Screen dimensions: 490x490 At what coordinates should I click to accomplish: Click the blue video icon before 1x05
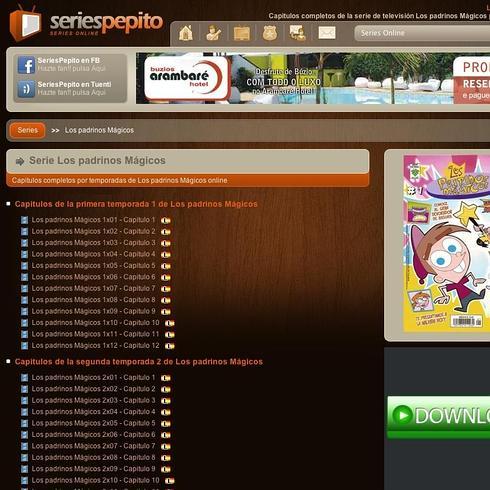point(24,266)
